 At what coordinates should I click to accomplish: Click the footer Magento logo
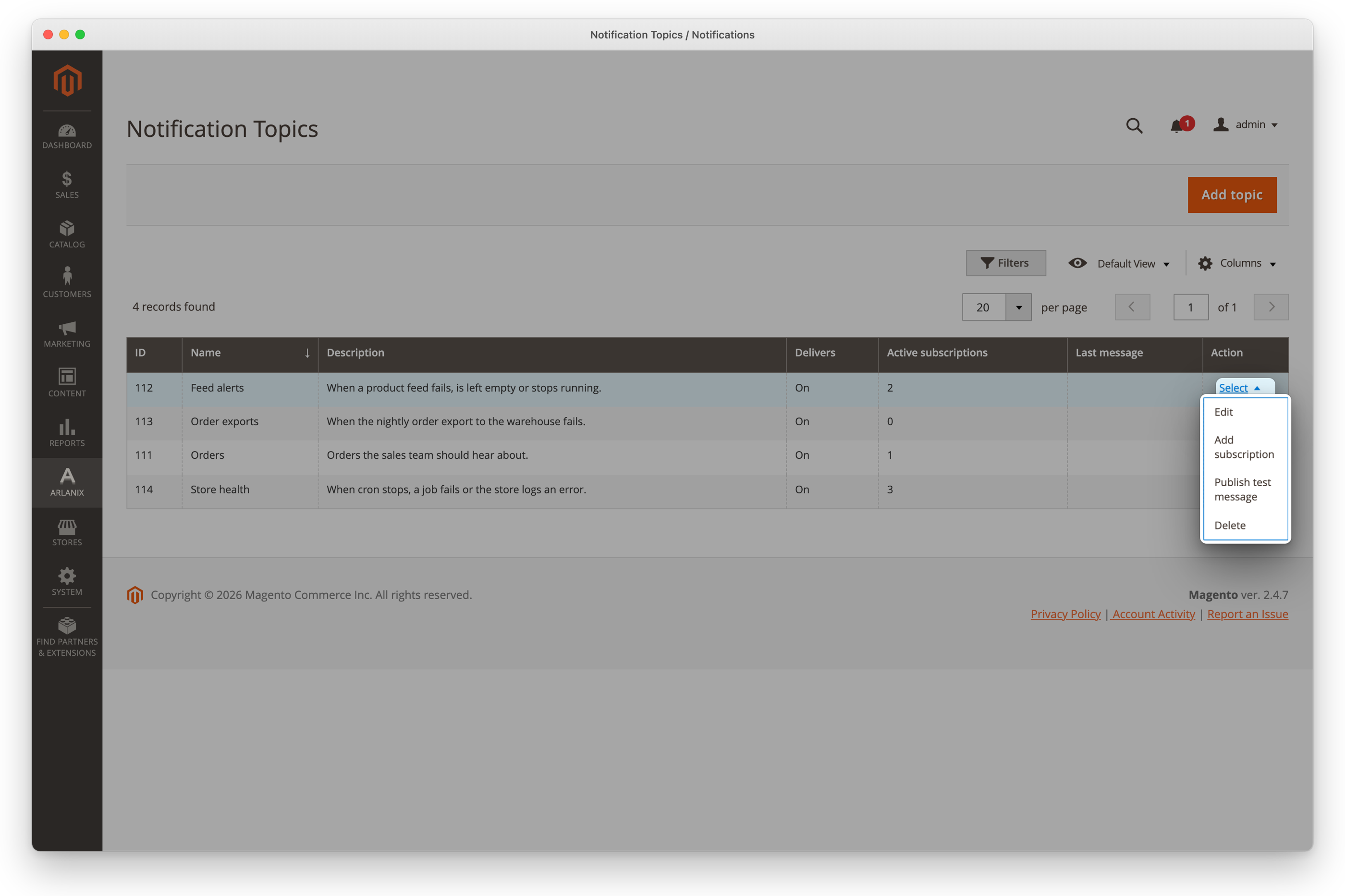[135, 595]
